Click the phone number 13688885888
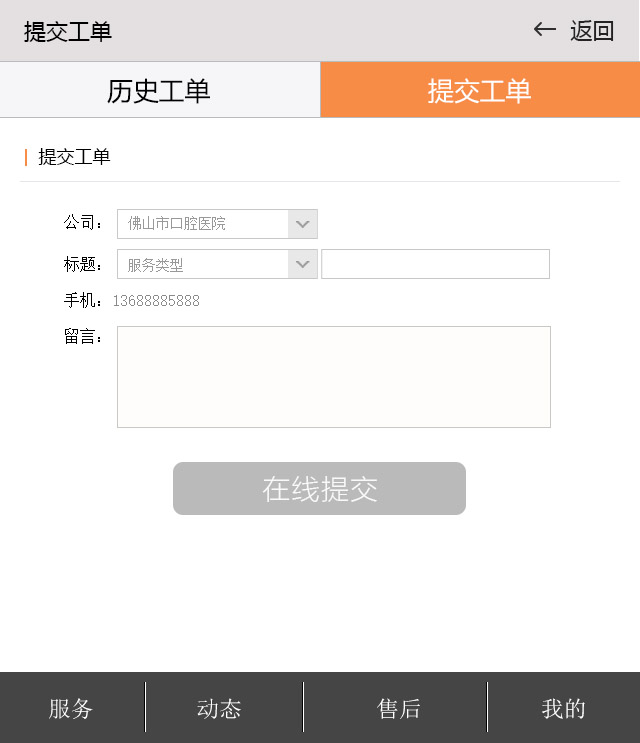The width and height of the screenshot is (640, 743). tap(156, 301)
